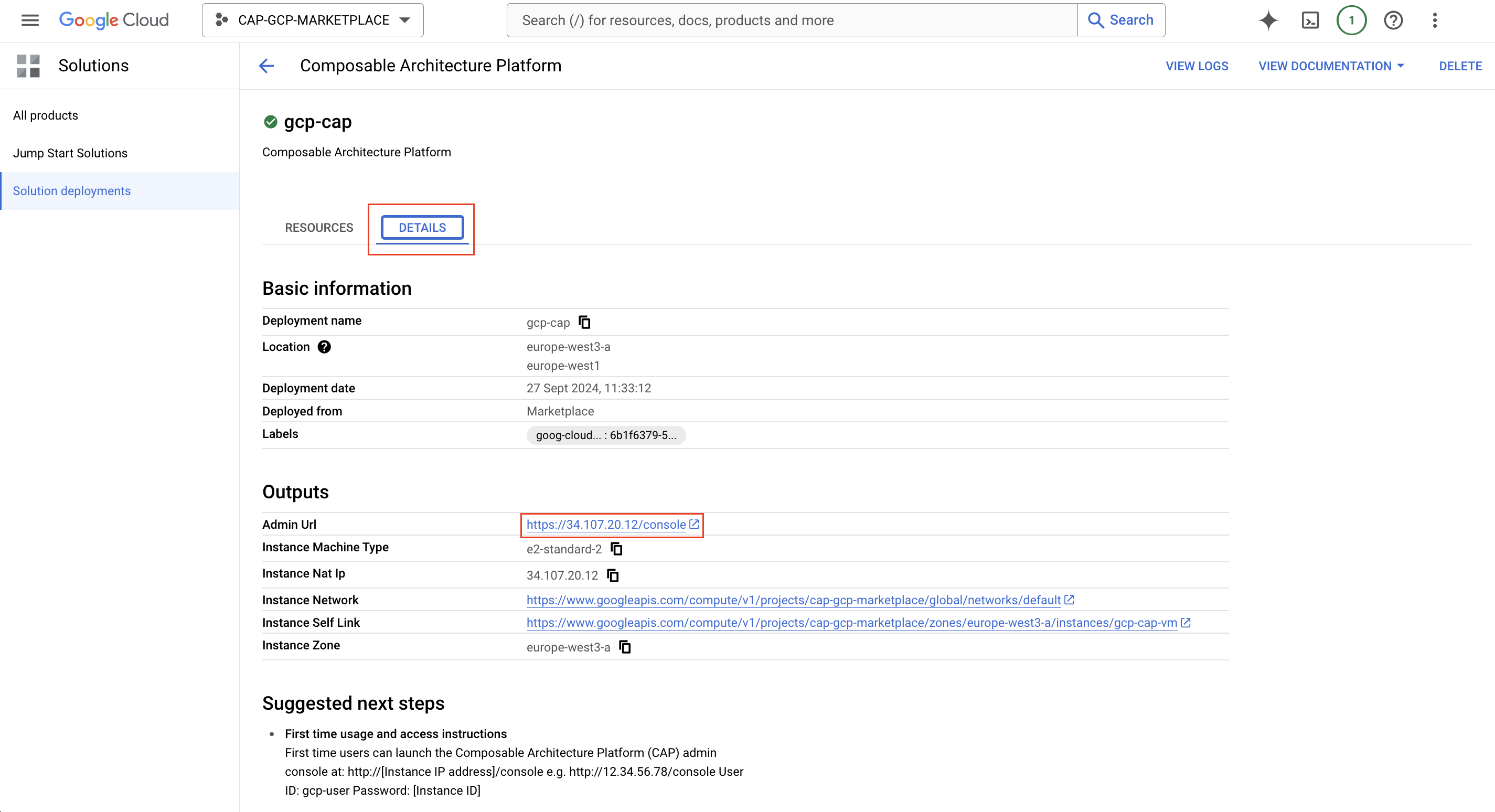Viewport: 1495px width, 812px height.
Task: Open the notifications badge icon
Action: click(x=1351, y=20)
